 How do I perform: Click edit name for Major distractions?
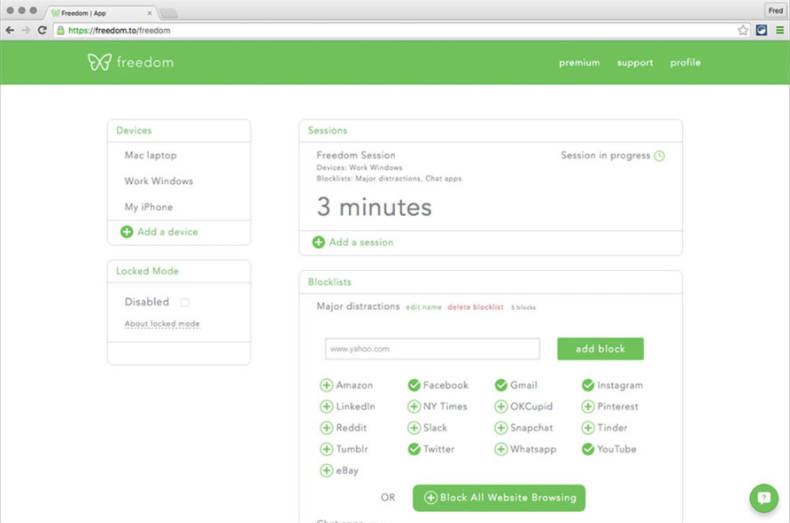(x=423, y=307)
